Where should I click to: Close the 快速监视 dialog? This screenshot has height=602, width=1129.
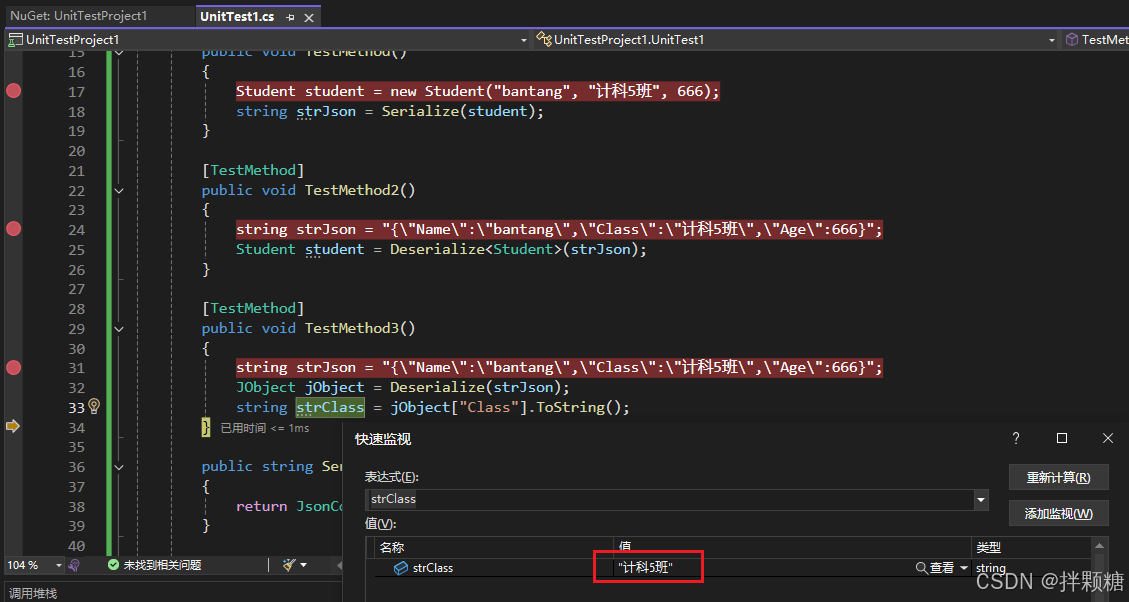1108,438
